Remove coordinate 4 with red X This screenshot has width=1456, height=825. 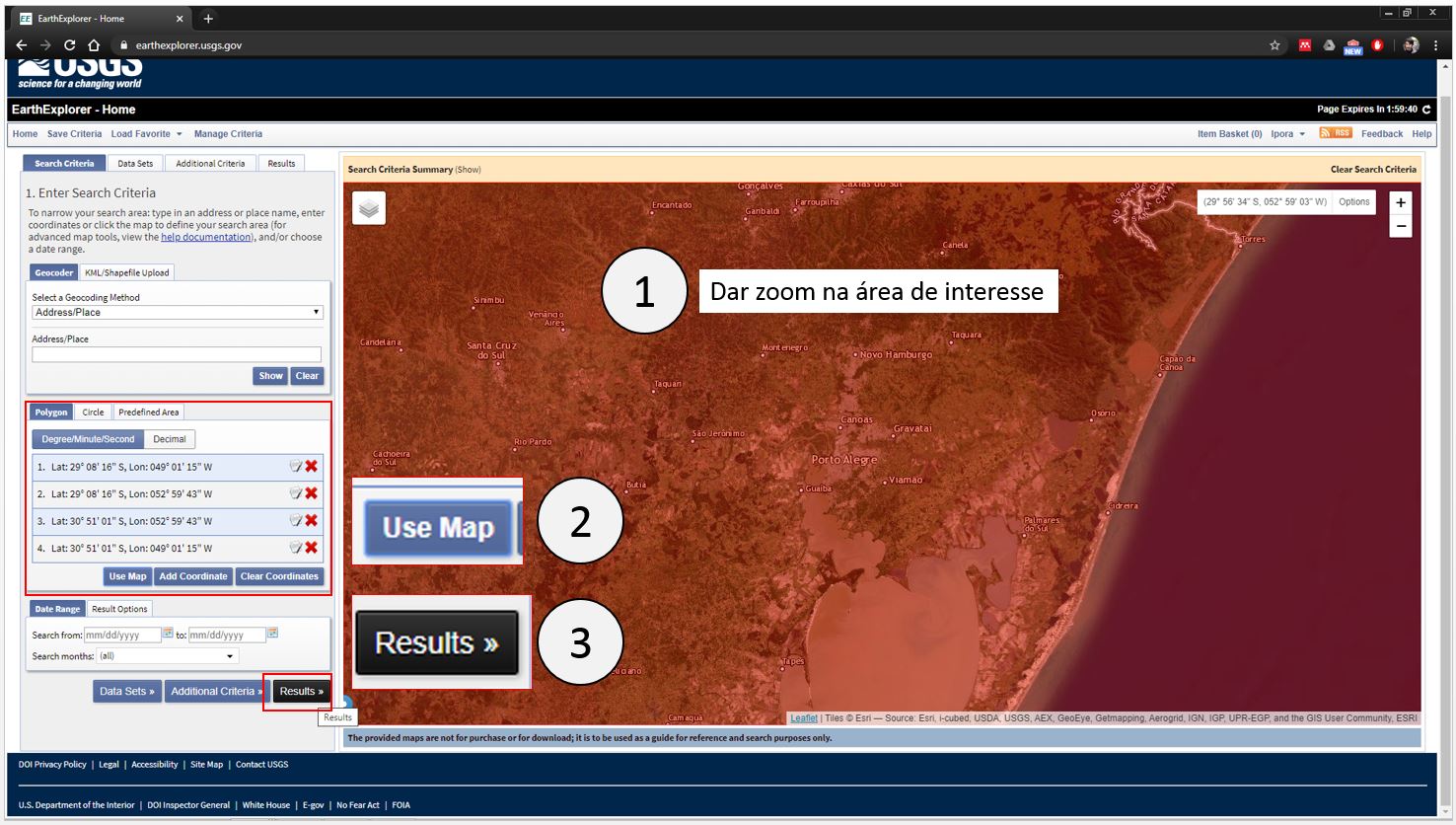(312, 548)
